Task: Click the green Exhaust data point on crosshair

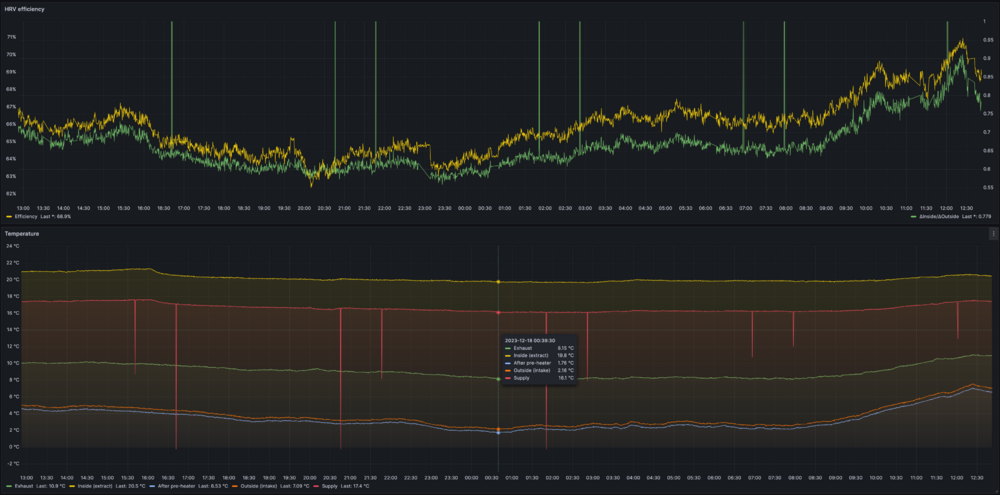Action: click(x=498, y=379)
